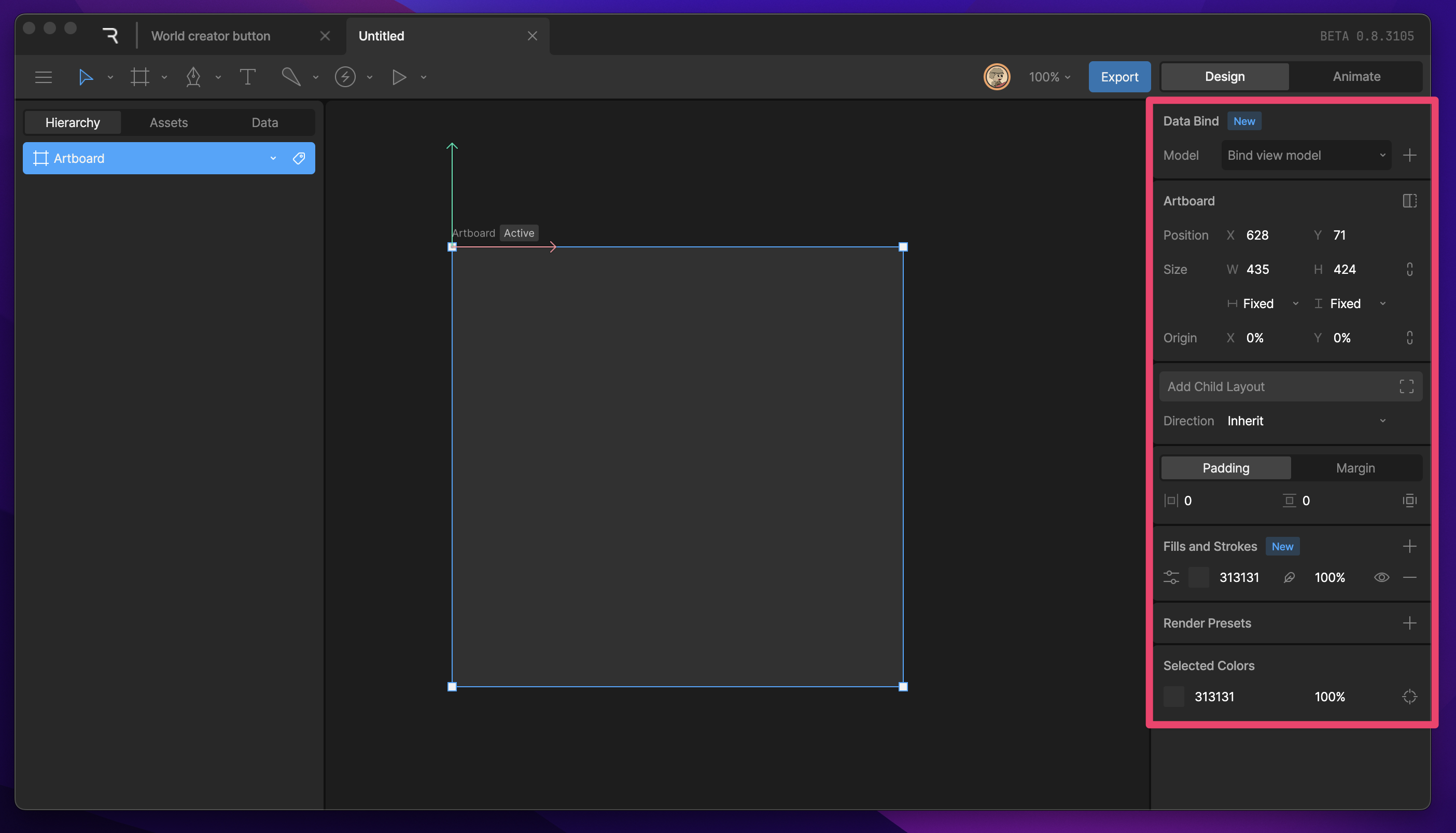The image size is (1456, 833).
Task: Click the lightning Events tool icon
Action: point(345,77)
